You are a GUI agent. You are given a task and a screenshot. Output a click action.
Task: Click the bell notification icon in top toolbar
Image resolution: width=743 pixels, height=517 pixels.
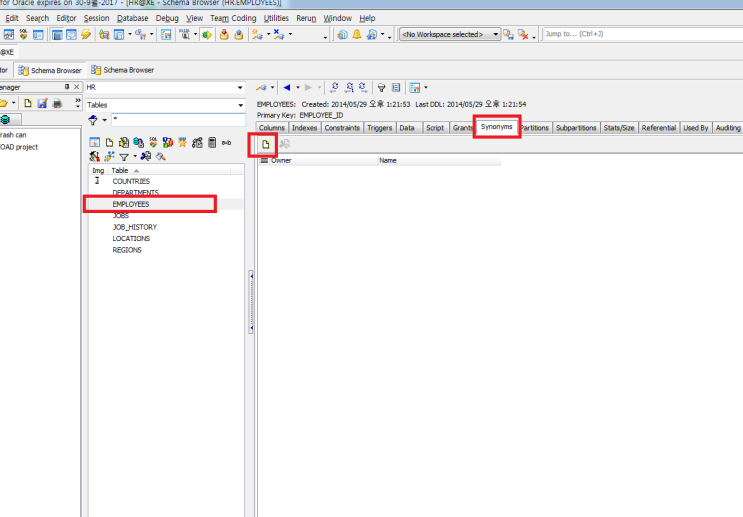[356, 34]
